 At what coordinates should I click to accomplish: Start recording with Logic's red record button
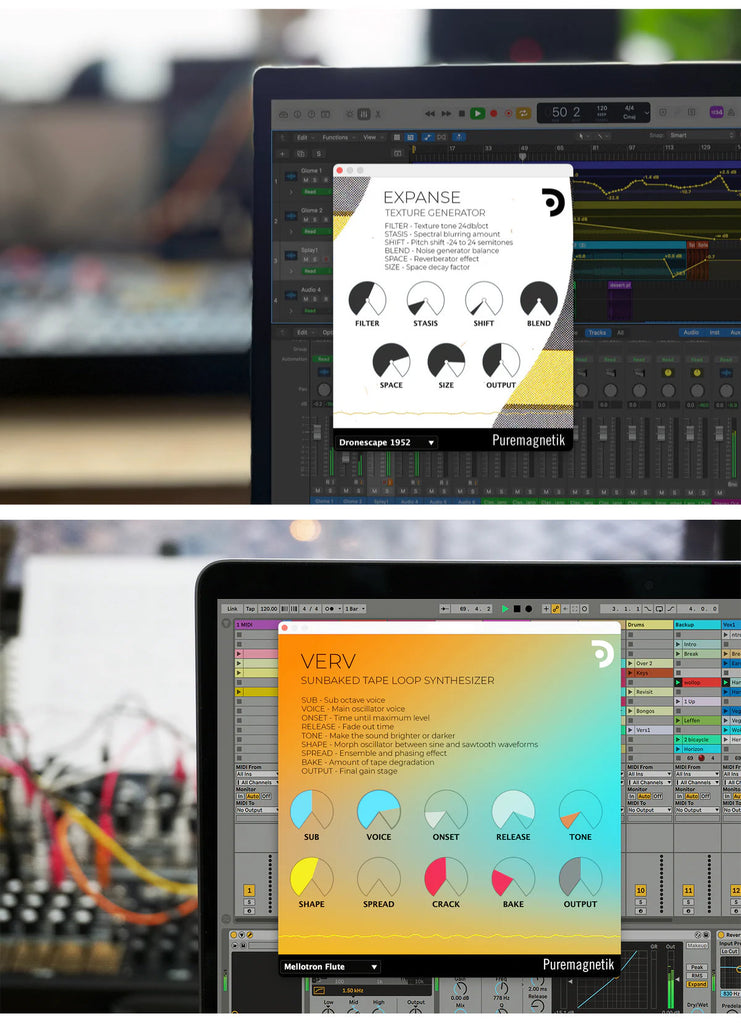point(494,114)
